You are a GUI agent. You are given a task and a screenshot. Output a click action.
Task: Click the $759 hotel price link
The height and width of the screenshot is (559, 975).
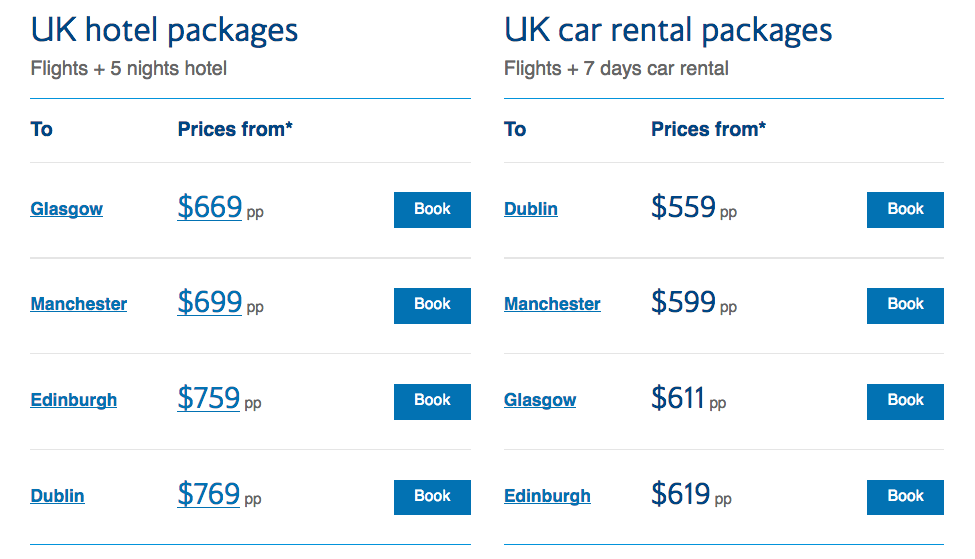coord(208,398)
